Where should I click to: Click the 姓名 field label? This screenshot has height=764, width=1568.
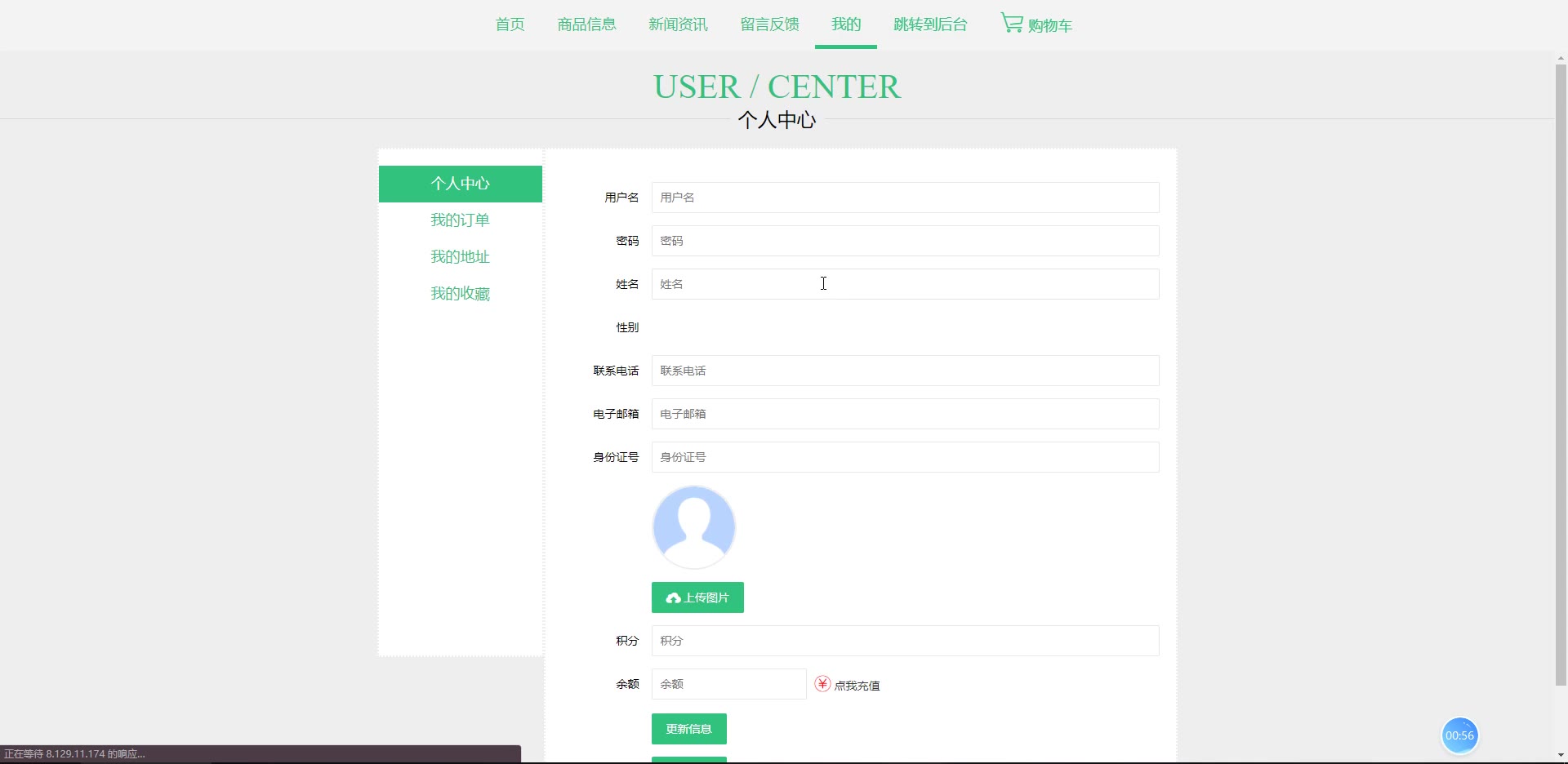627,284
